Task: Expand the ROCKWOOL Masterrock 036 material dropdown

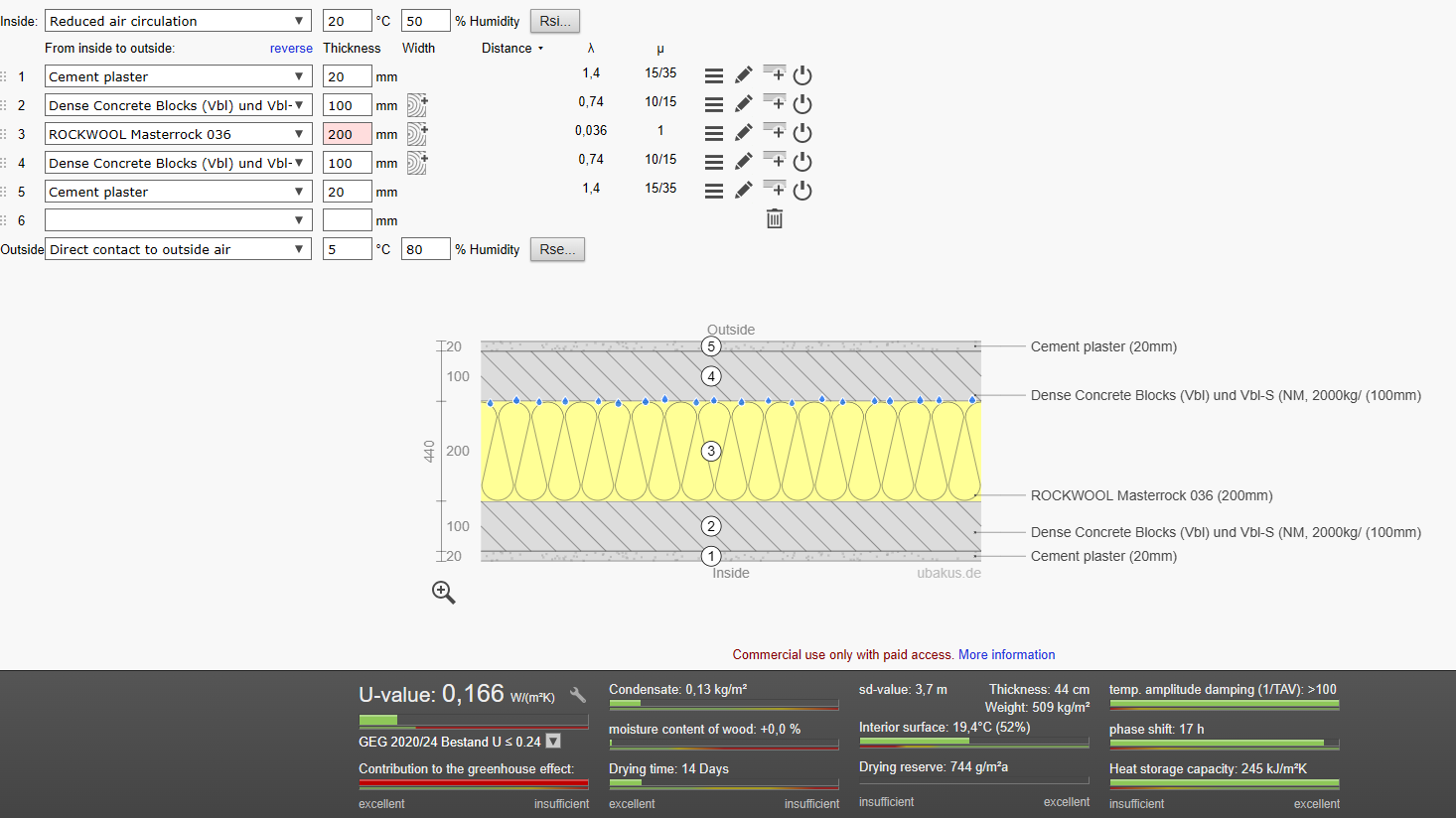Action: (x=178, y=134)
